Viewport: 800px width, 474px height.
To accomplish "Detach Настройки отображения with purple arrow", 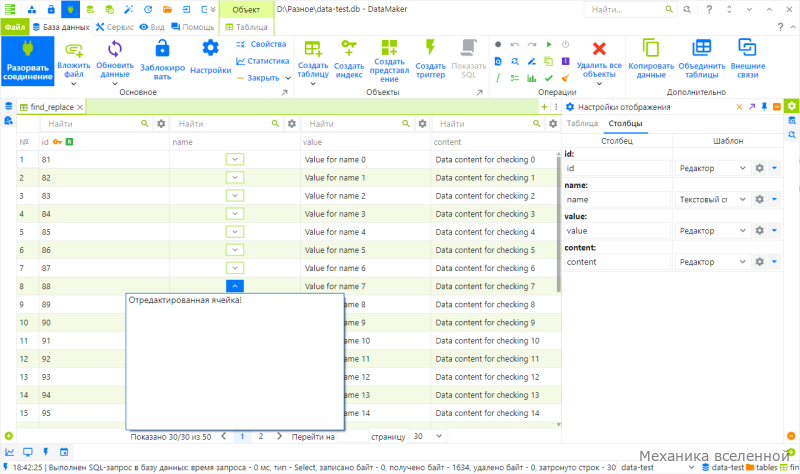I will point(752,107).
